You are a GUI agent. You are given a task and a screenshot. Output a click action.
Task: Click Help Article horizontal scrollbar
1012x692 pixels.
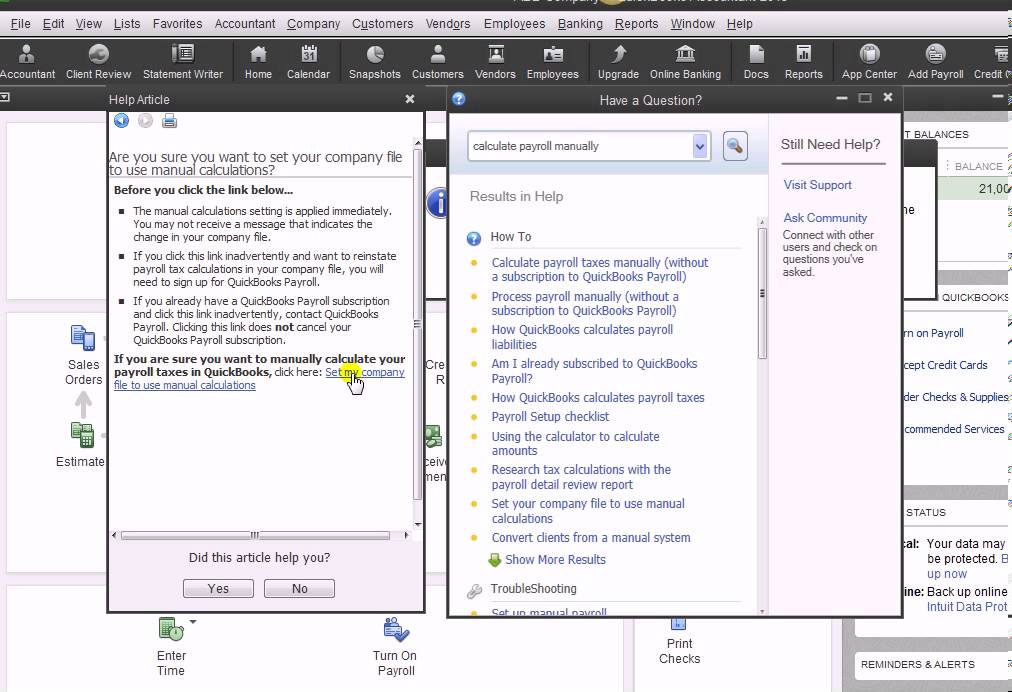point(255,535)
